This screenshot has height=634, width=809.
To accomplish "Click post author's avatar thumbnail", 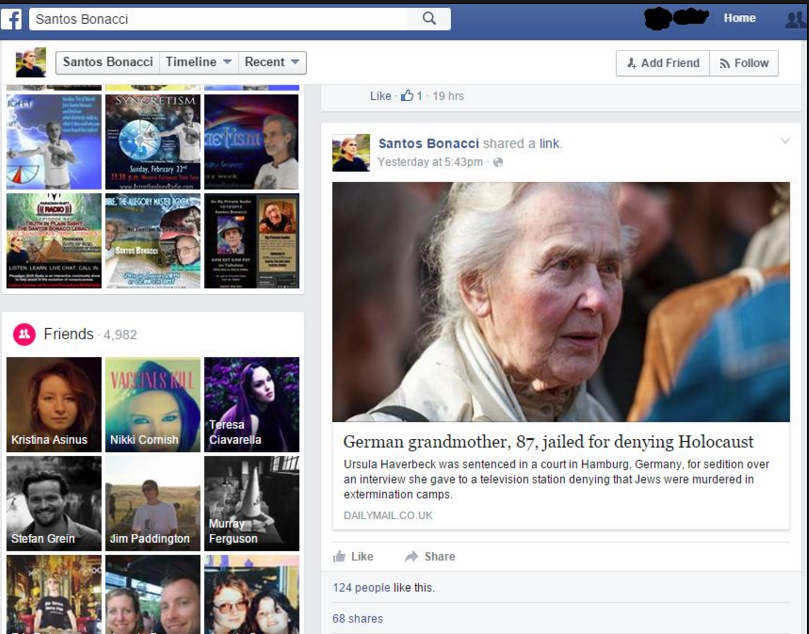I will [351, 153].
